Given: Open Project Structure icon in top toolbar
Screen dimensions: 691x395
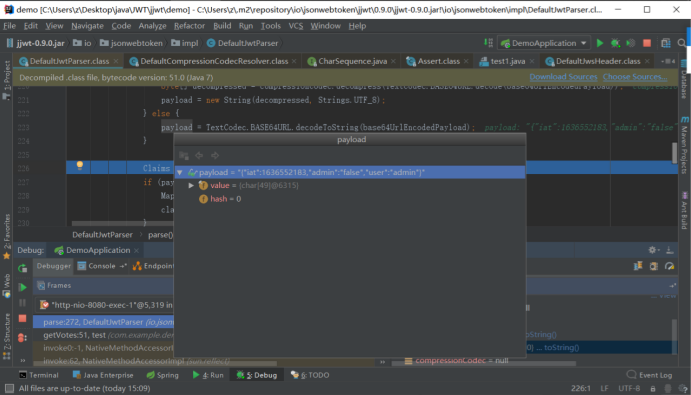Looking at the screenshot, I should pos(665,43).
